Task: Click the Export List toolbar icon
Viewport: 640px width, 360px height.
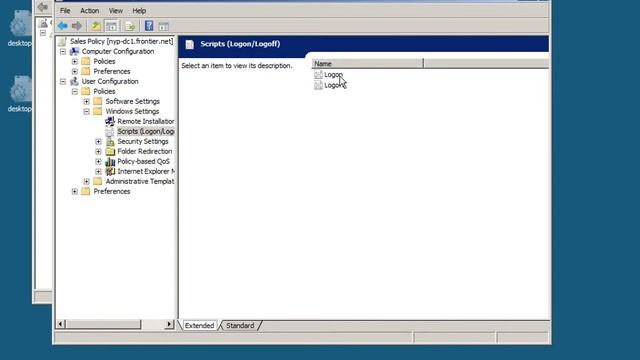Action: (130, 26)
